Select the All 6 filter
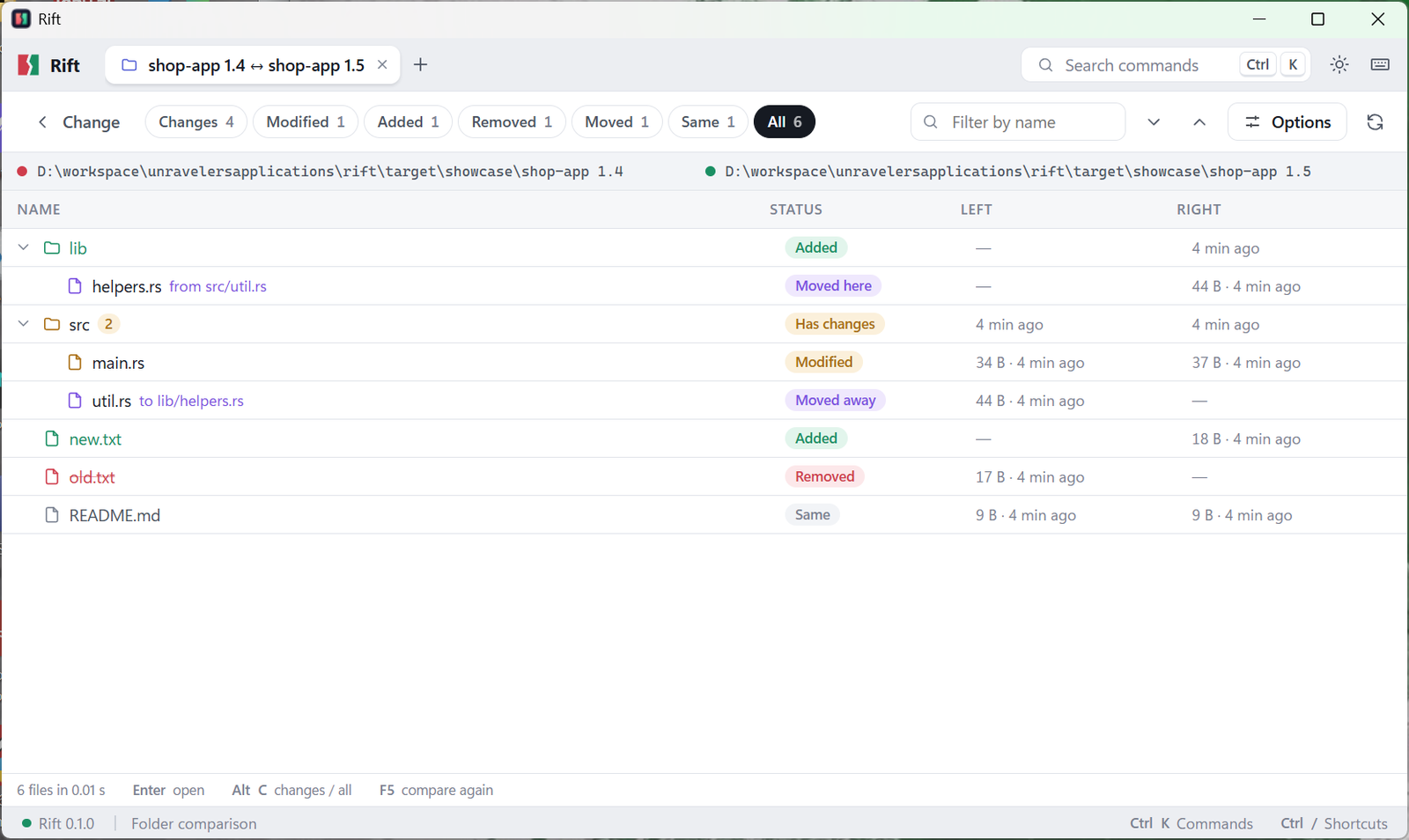 pos(785,122)
